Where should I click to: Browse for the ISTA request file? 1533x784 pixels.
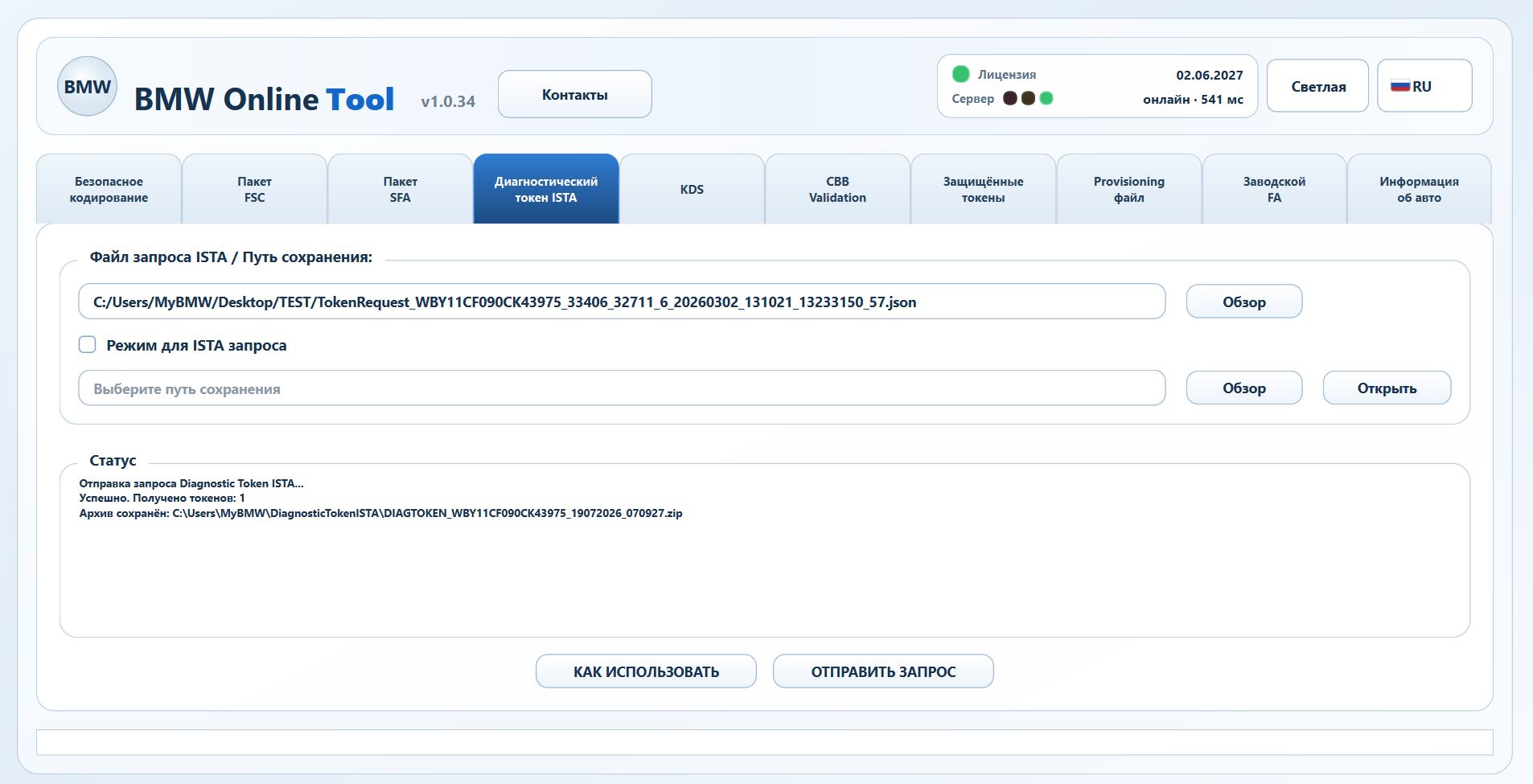[x=1243, y=302]
